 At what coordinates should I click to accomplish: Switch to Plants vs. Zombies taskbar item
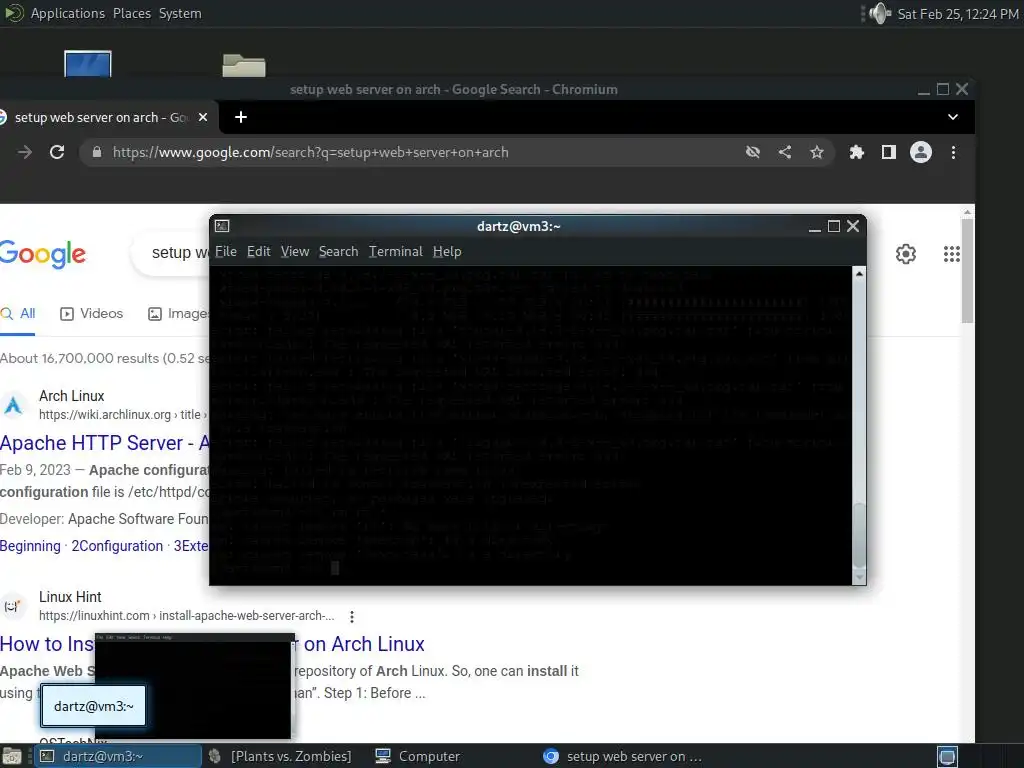point(279,756)
